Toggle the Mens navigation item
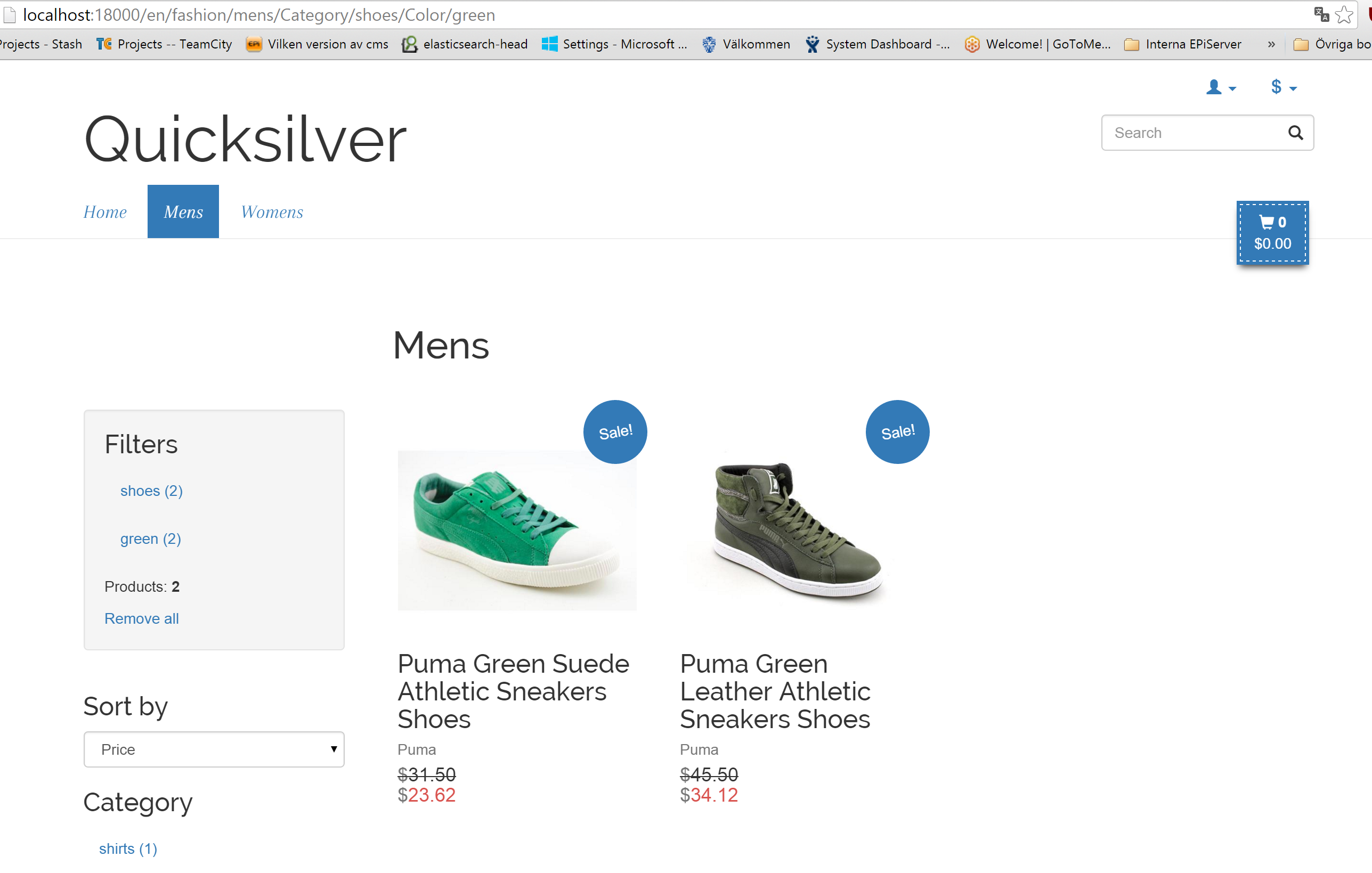 (183, 211)
